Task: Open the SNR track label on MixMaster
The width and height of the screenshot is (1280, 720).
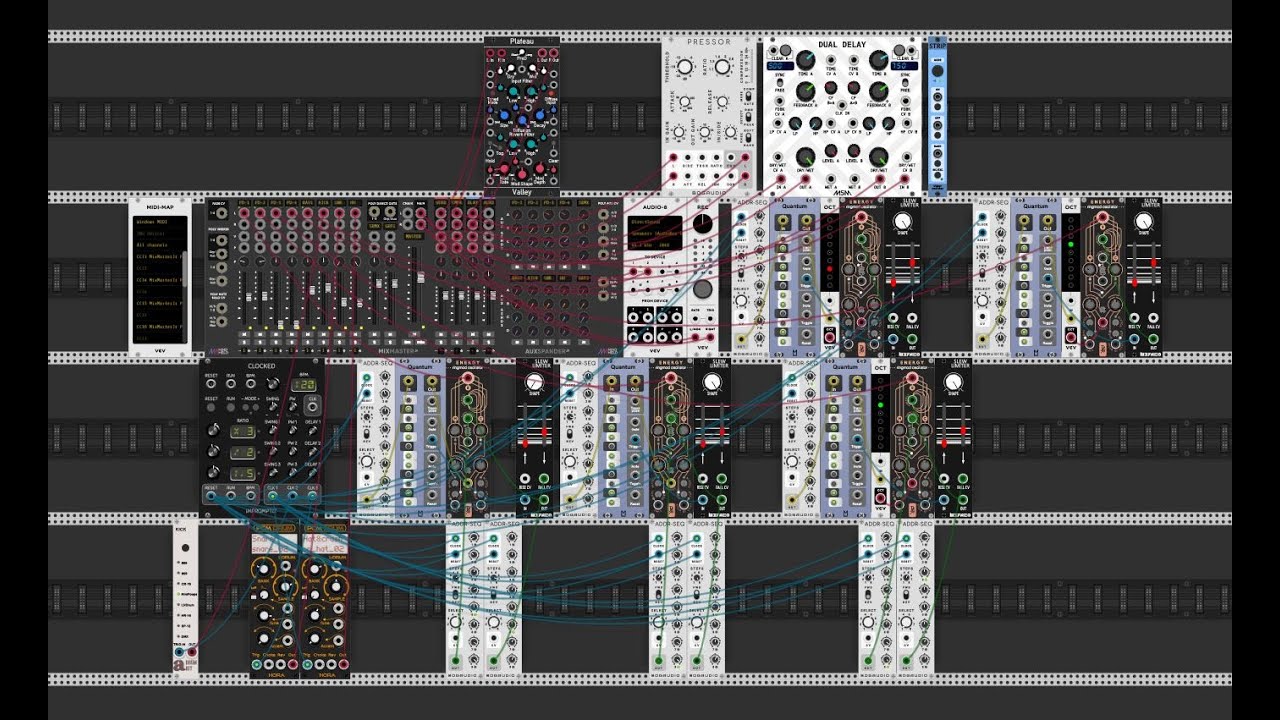Action: click(339, 203)
